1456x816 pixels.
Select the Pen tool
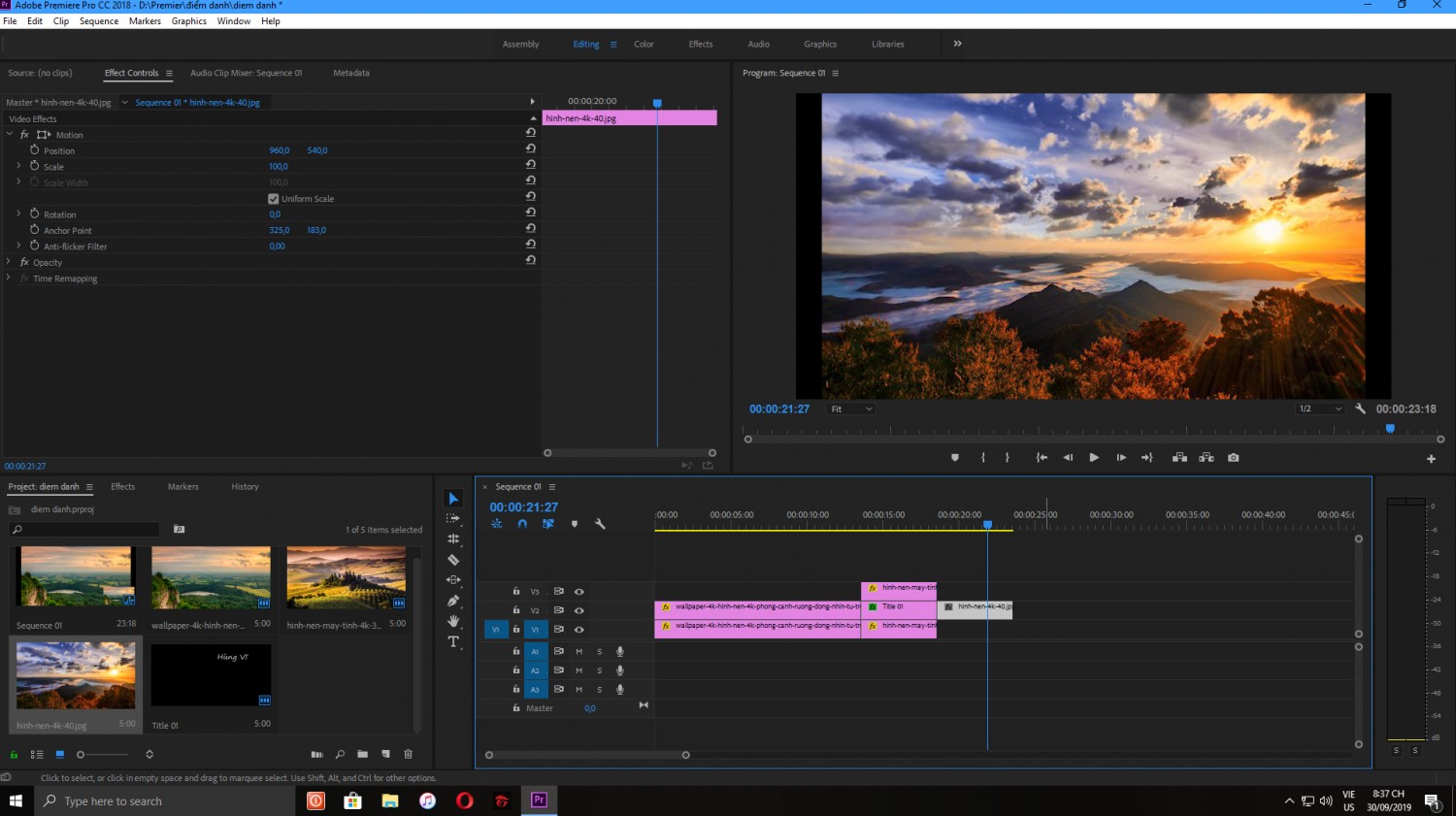click(453, 601)
